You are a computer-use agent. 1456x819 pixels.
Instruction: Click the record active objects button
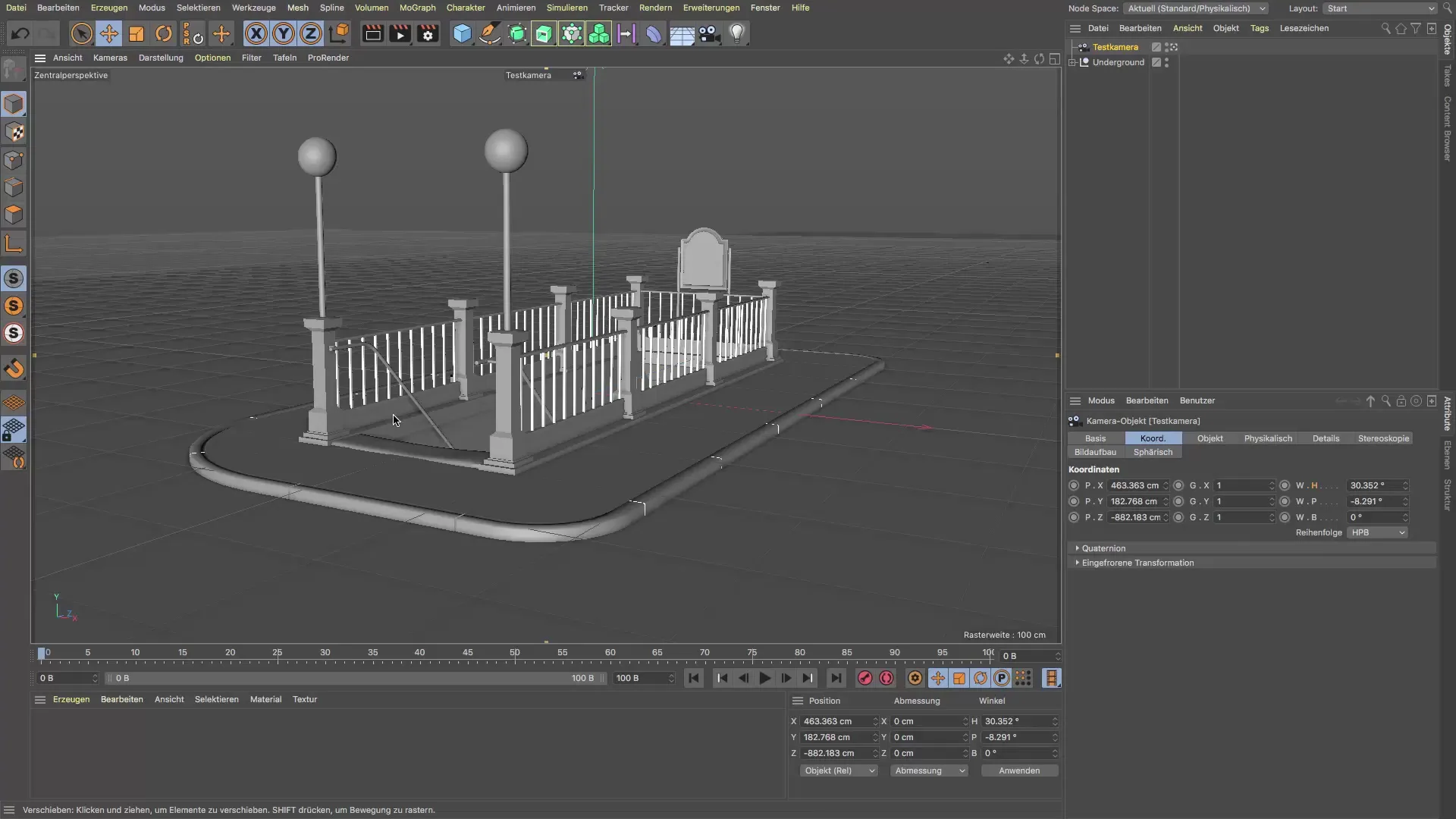864,678
